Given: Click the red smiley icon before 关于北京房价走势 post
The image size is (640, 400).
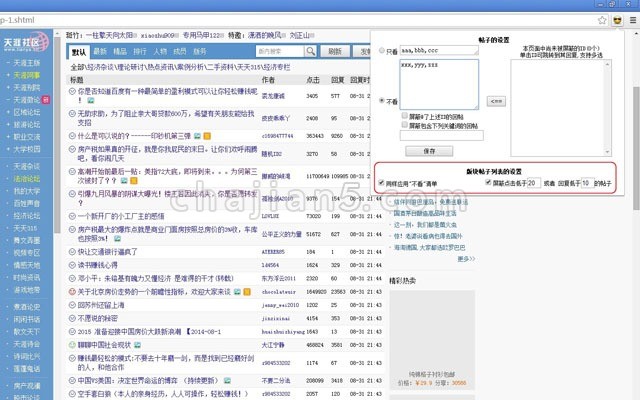Looking at the screenshot, I should click(x=72, y=292).
